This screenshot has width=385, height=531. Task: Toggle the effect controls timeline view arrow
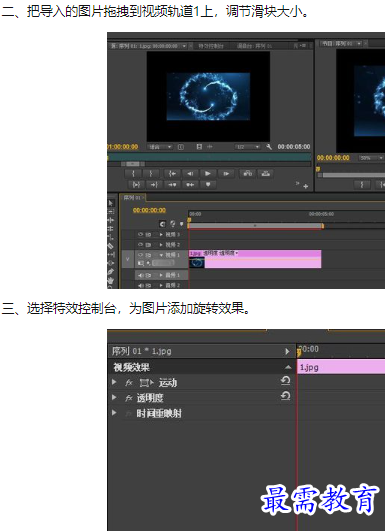coord(287,352)
